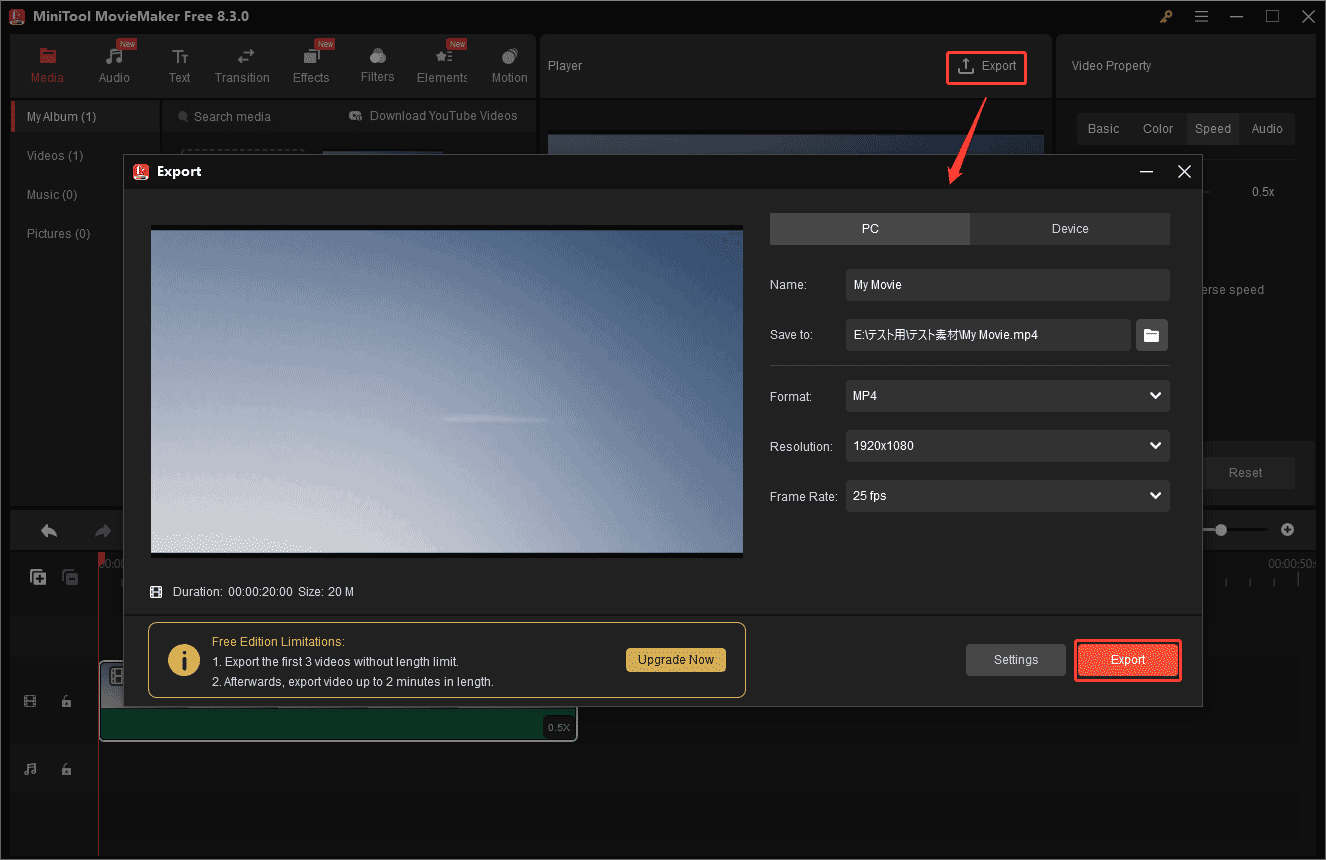This screenshot has height=860, width=1326.
Task: Minimize the Export dialog
Action: coord(1147,172)
